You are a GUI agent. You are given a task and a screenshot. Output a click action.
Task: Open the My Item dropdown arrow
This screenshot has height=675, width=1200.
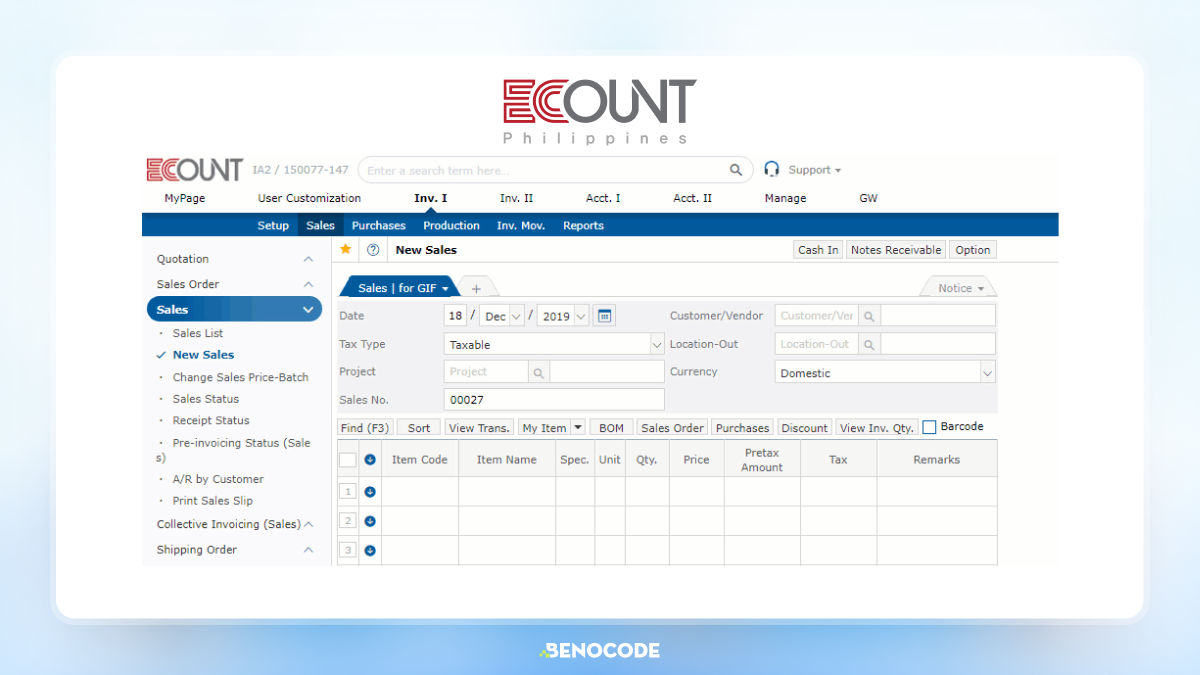(x=577, y=427)
